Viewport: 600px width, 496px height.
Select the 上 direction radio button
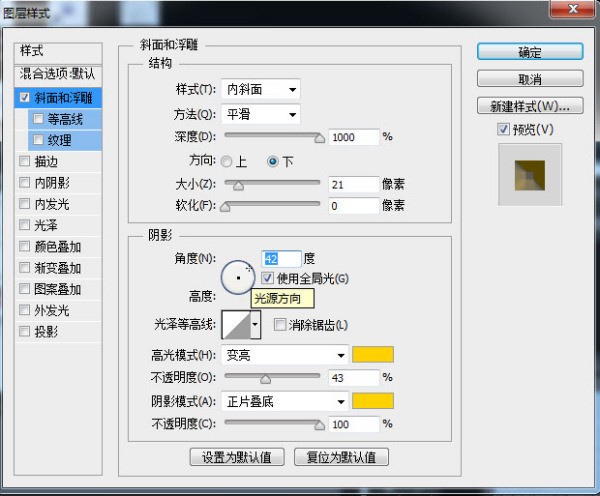227,161
